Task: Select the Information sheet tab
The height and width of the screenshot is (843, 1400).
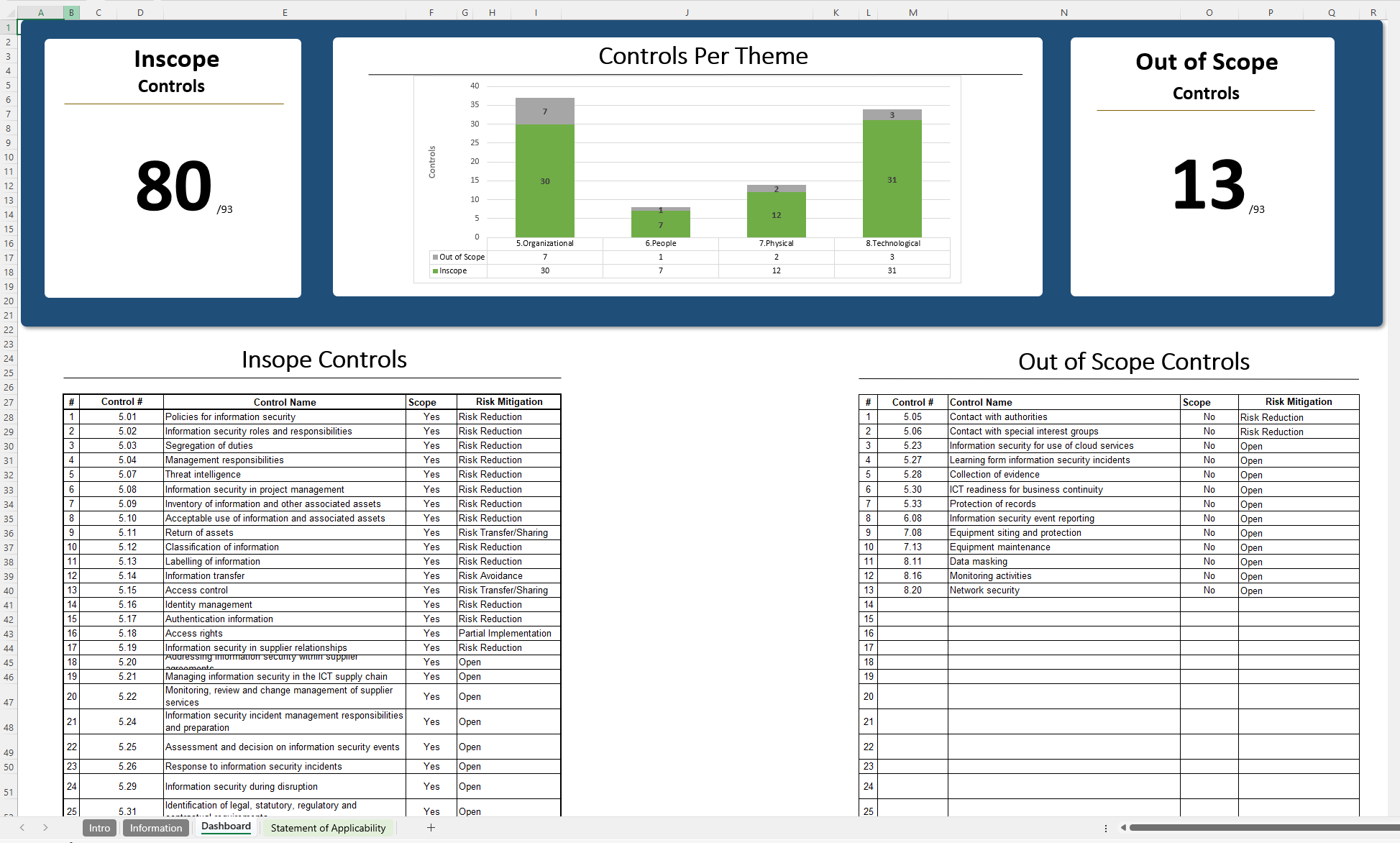Action: tap(155, 828)
